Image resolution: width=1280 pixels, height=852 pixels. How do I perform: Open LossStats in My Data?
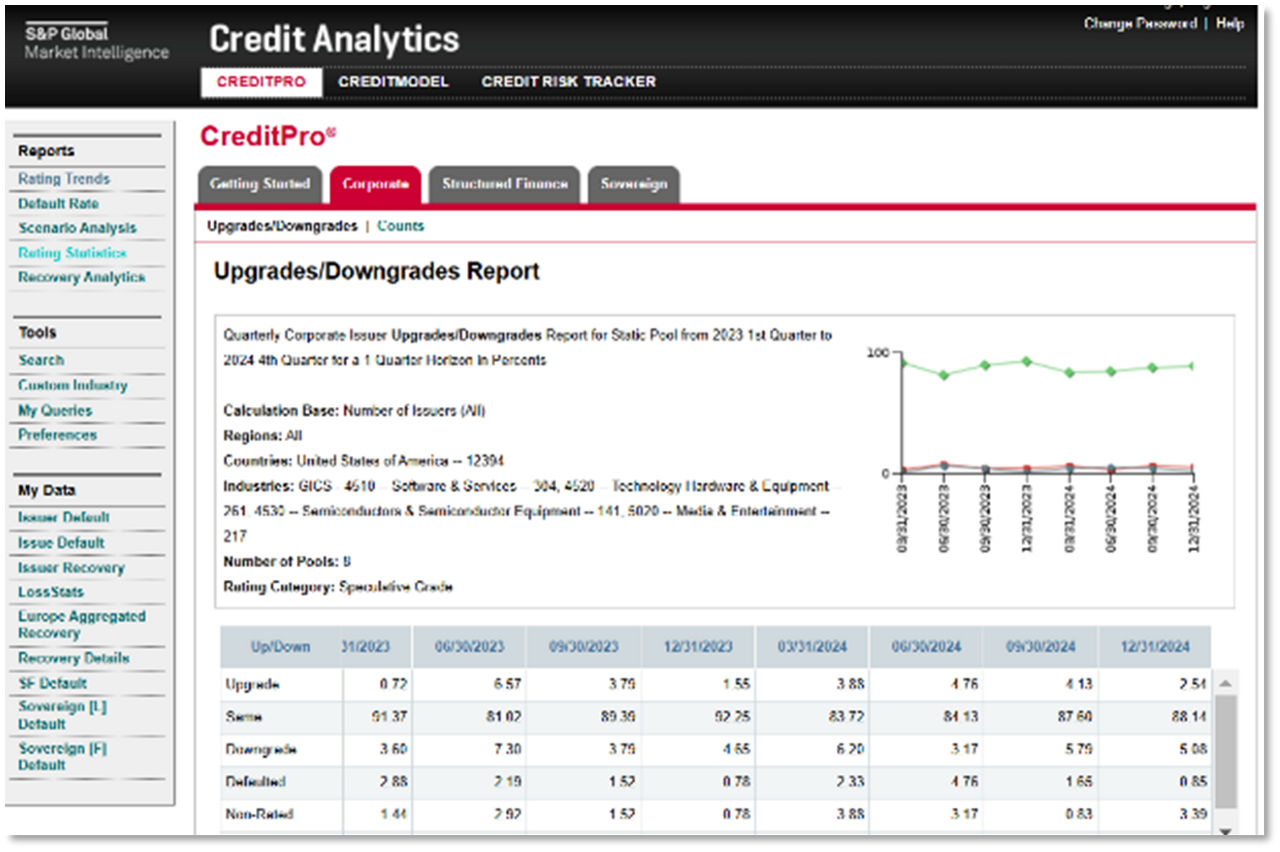click(x=51, y=592)
